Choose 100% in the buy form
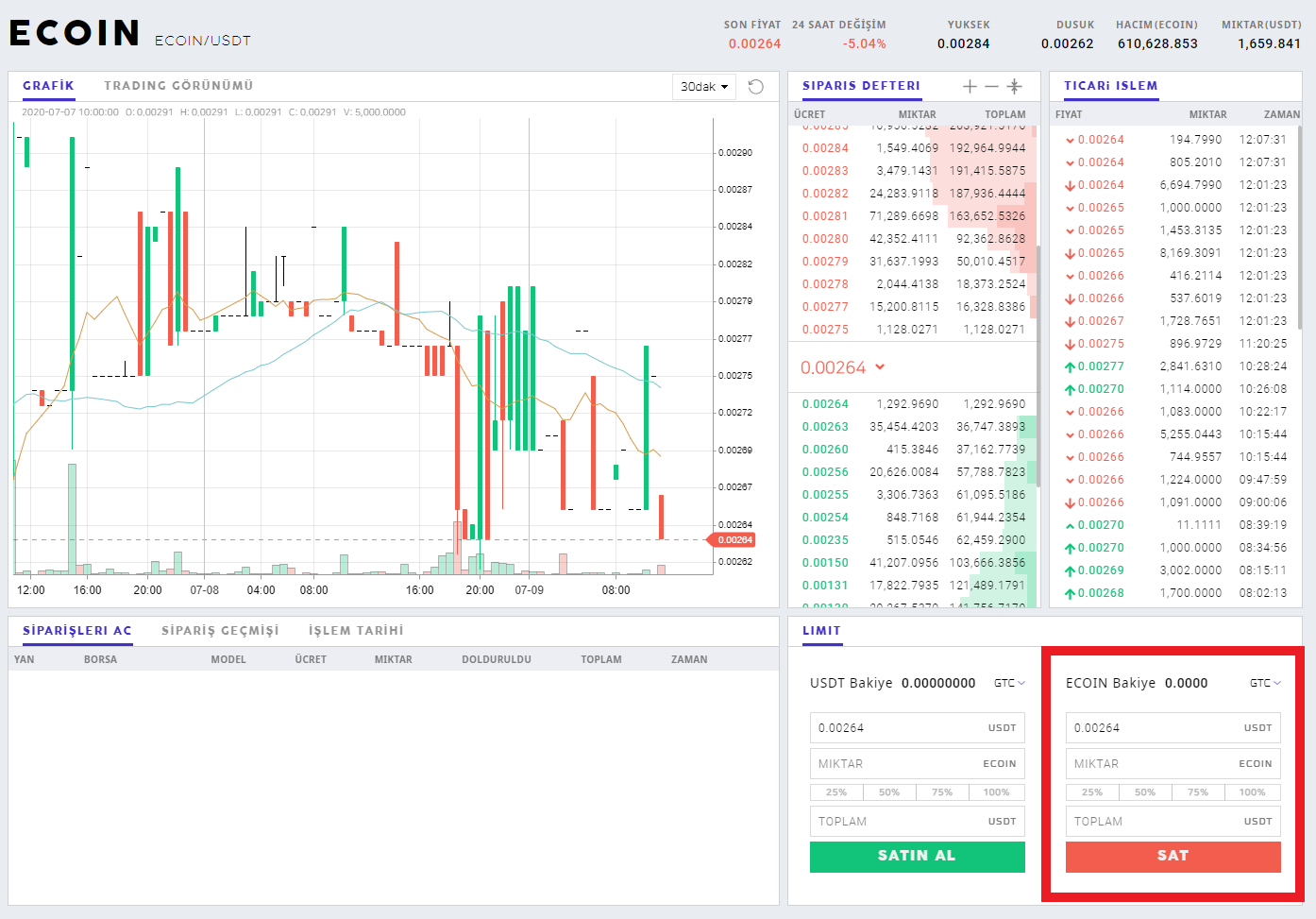Screen dimensions: 1316x919 click(x=996, y=792)
